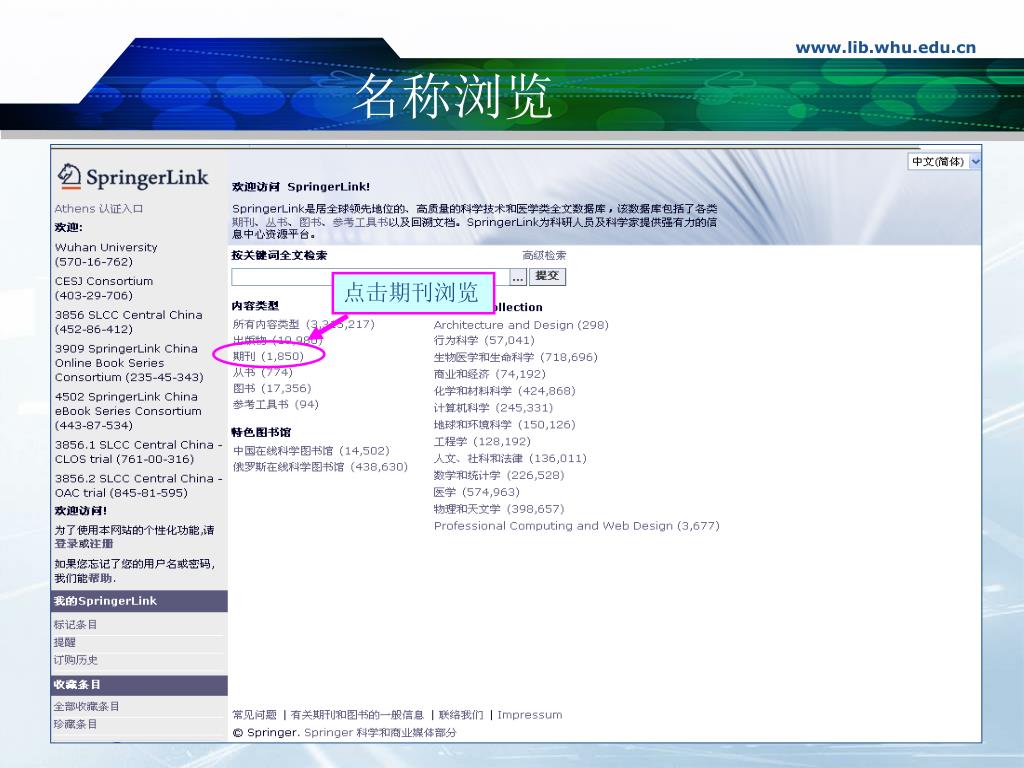Click 3856 SLCC Central China entry
1024x768 pixels.
point(129,322)
